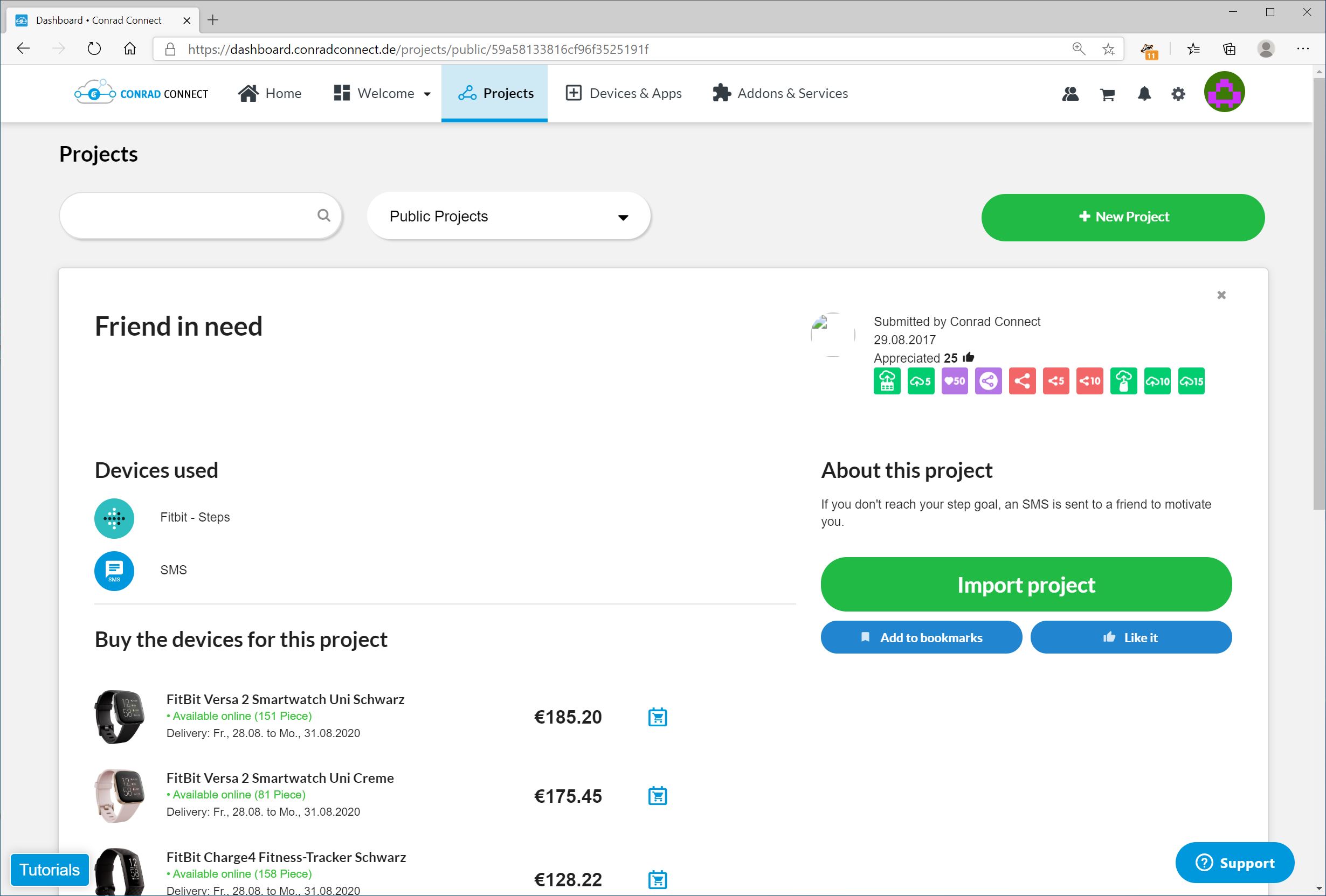The height and width of the screenshot is (896, 1326).
Task: Click the SMS device icon
Action: 114,571
